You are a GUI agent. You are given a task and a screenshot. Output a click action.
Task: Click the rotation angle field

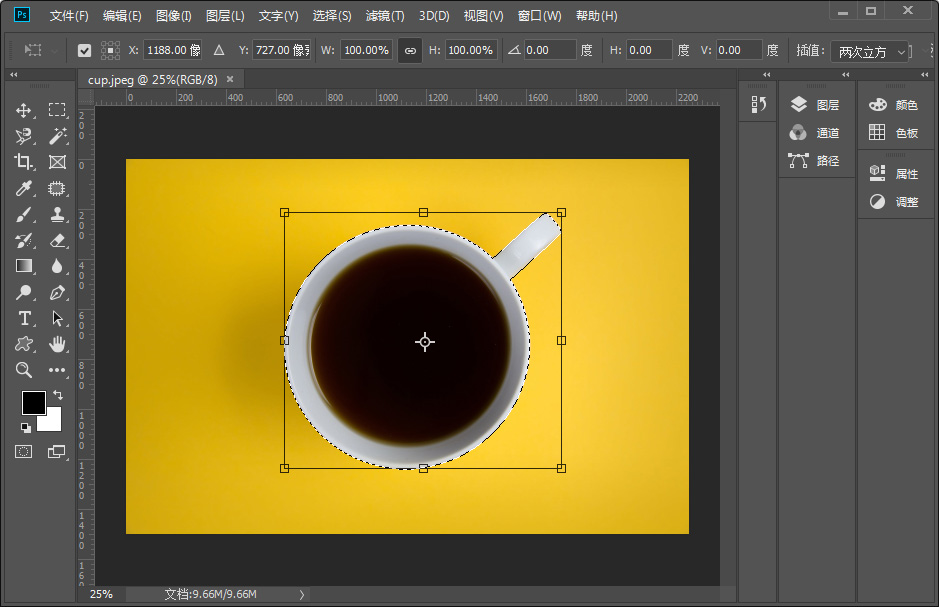point(550,50)
